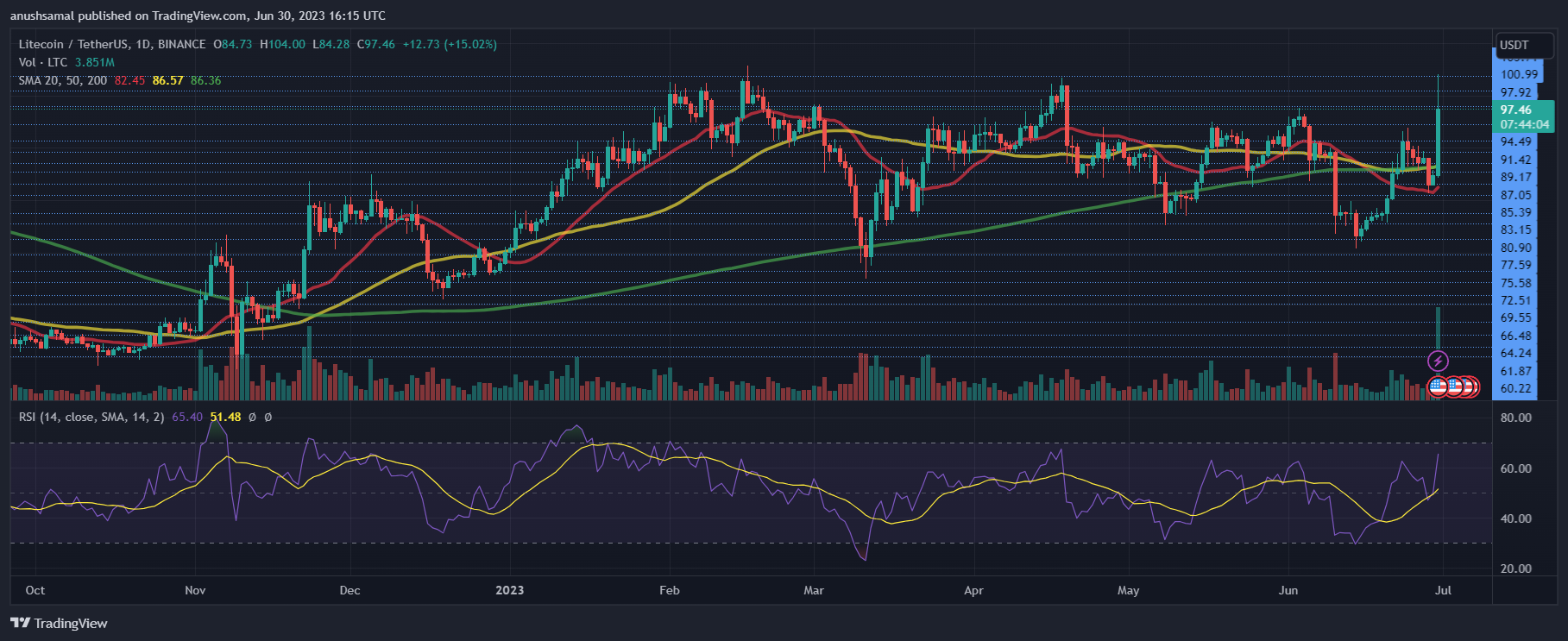Select the SMA 20, 50, 200 indicator legend

click(x=63, y=80)
